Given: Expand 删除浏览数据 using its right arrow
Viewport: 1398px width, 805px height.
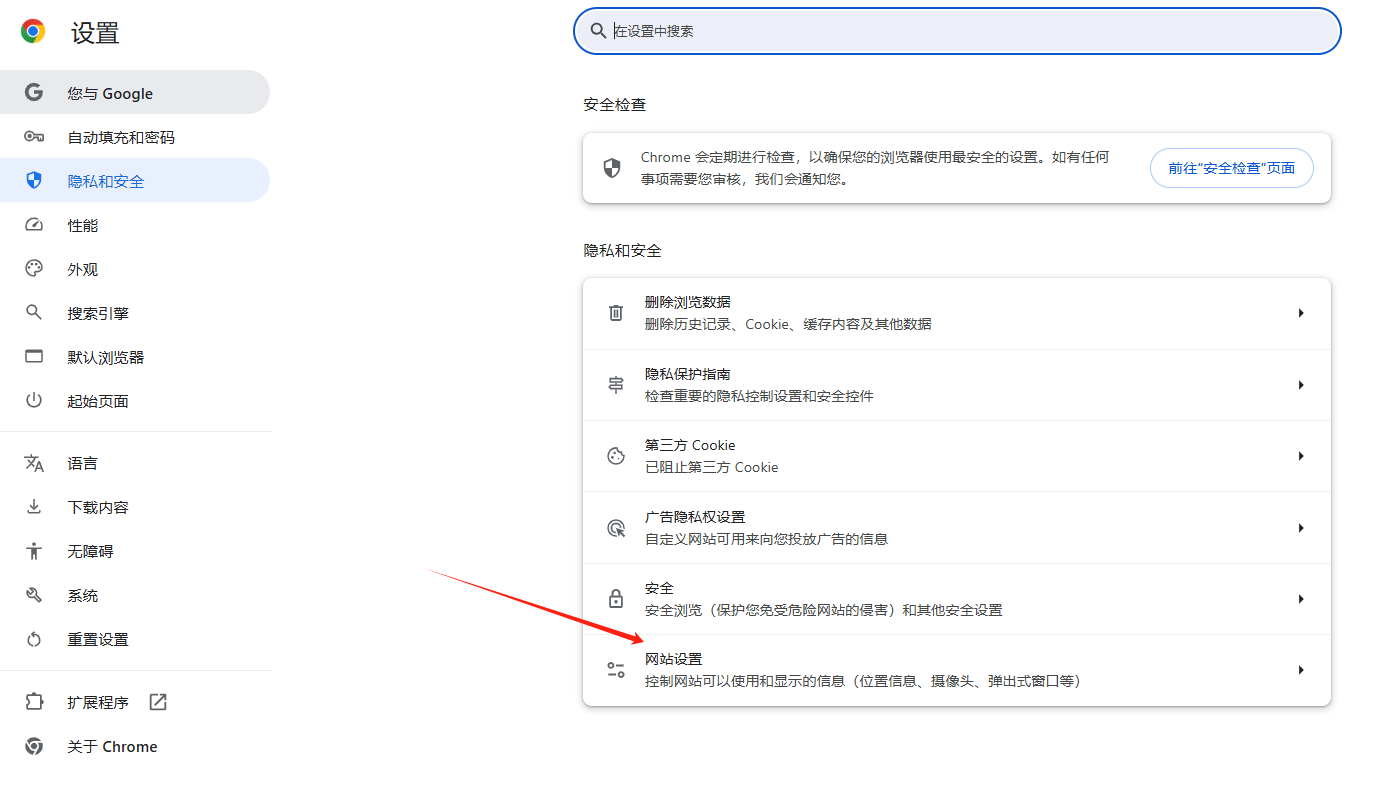Looking at the screenshot, I should [x=1301, y=313].
